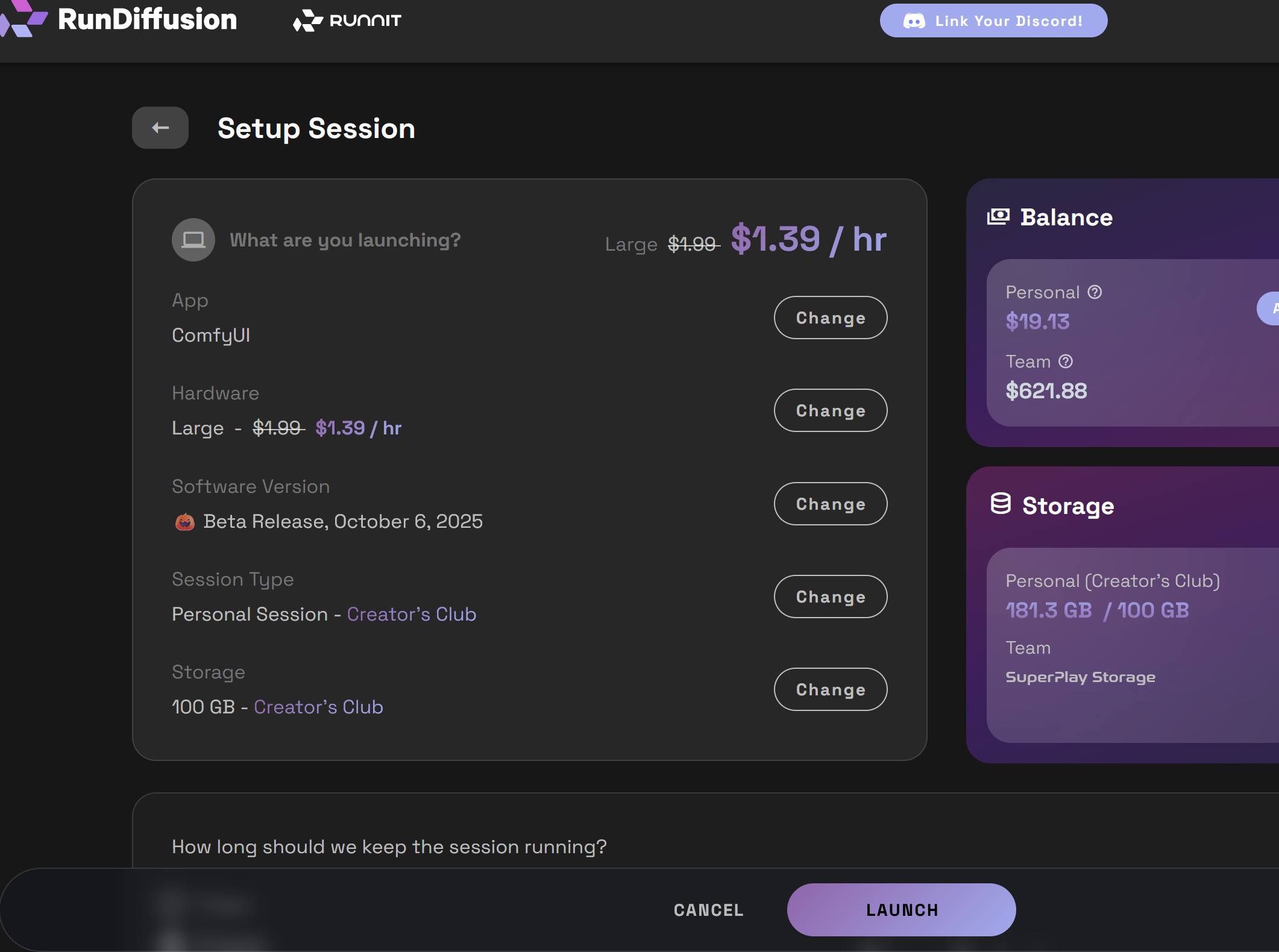Click the partially visible pill button near Personal balance
Image resolution: width=1279 pixels, height=952 pixels.
coord(1272,308)
